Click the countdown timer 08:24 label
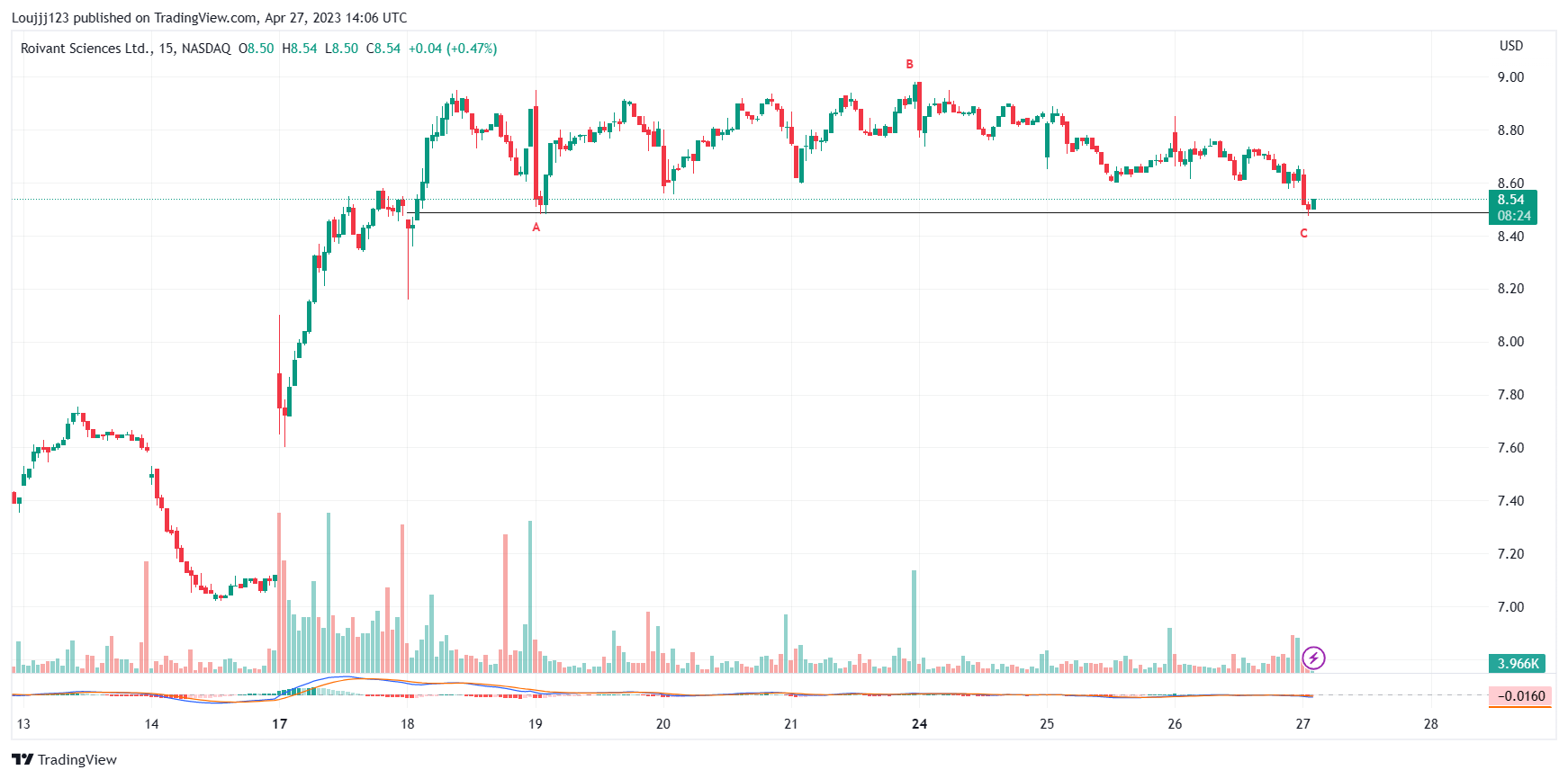The height and width of the screenshot is (779, 1568). (1514, 216)
